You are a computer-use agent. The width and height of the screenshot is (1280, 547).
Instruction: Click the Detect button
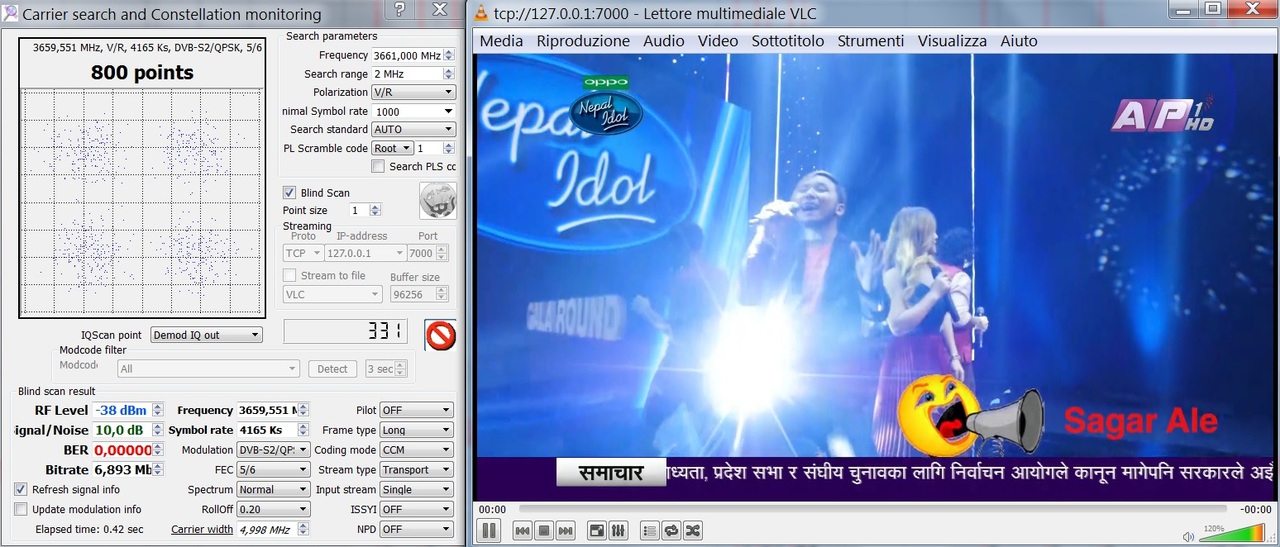[332, 369]
